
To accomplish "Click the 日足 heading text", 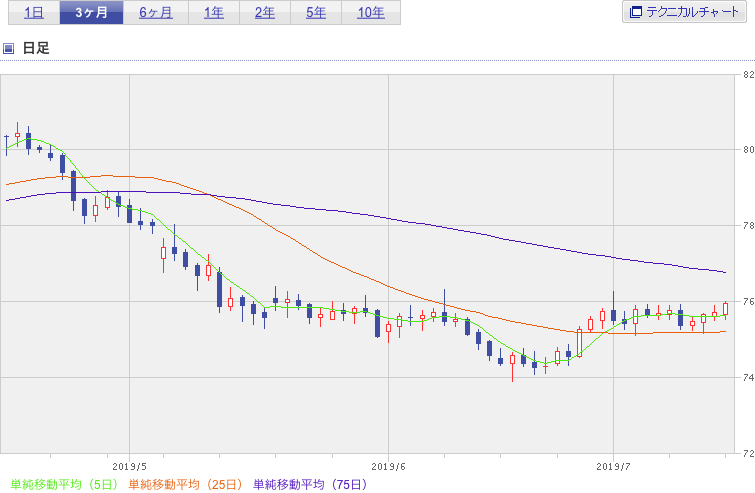I will 36,48.
